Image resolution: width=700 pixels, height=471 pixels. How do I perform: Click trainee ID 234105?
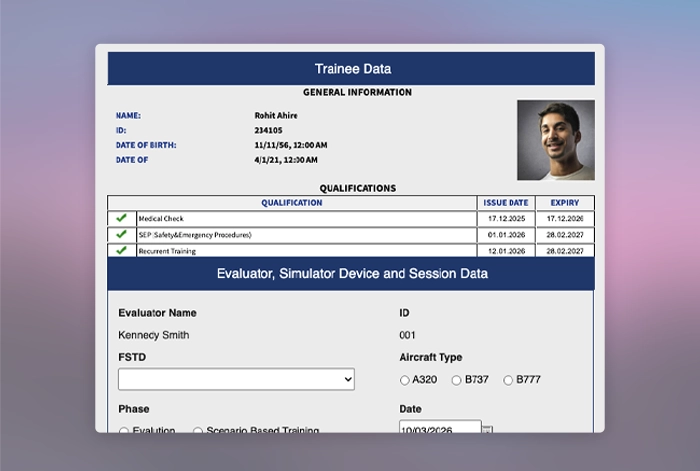click(268, 130)
